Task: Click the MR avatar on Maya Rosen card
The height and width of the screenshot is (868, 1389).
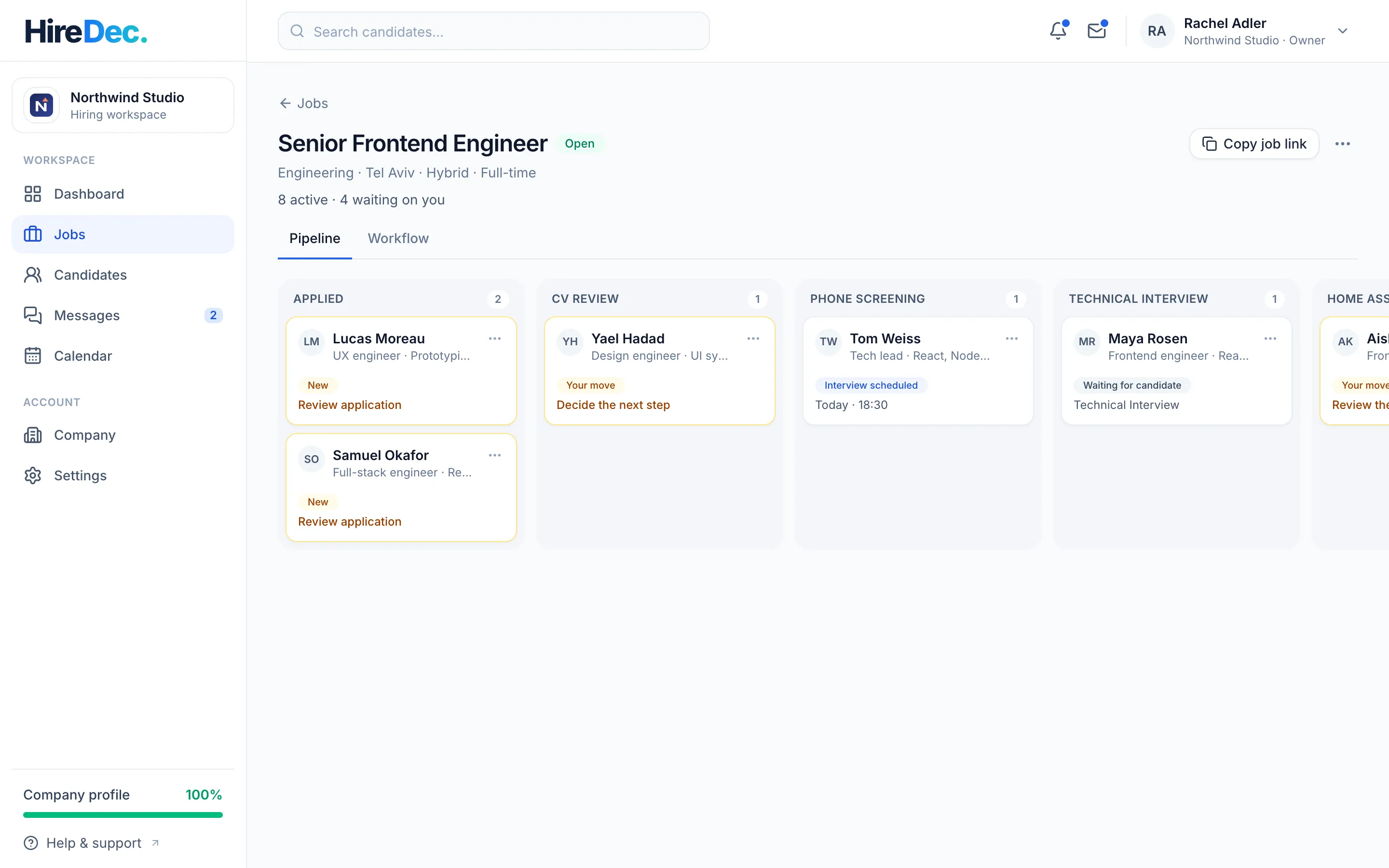Action: click(1087, 341)
